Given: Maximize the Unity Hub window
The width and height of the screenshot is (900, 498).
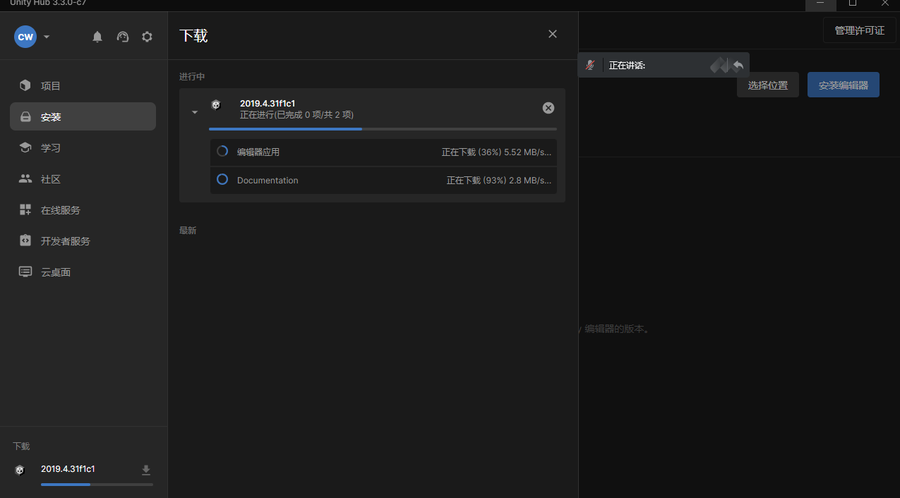Looking at the screenshot, I should [853, 3].
